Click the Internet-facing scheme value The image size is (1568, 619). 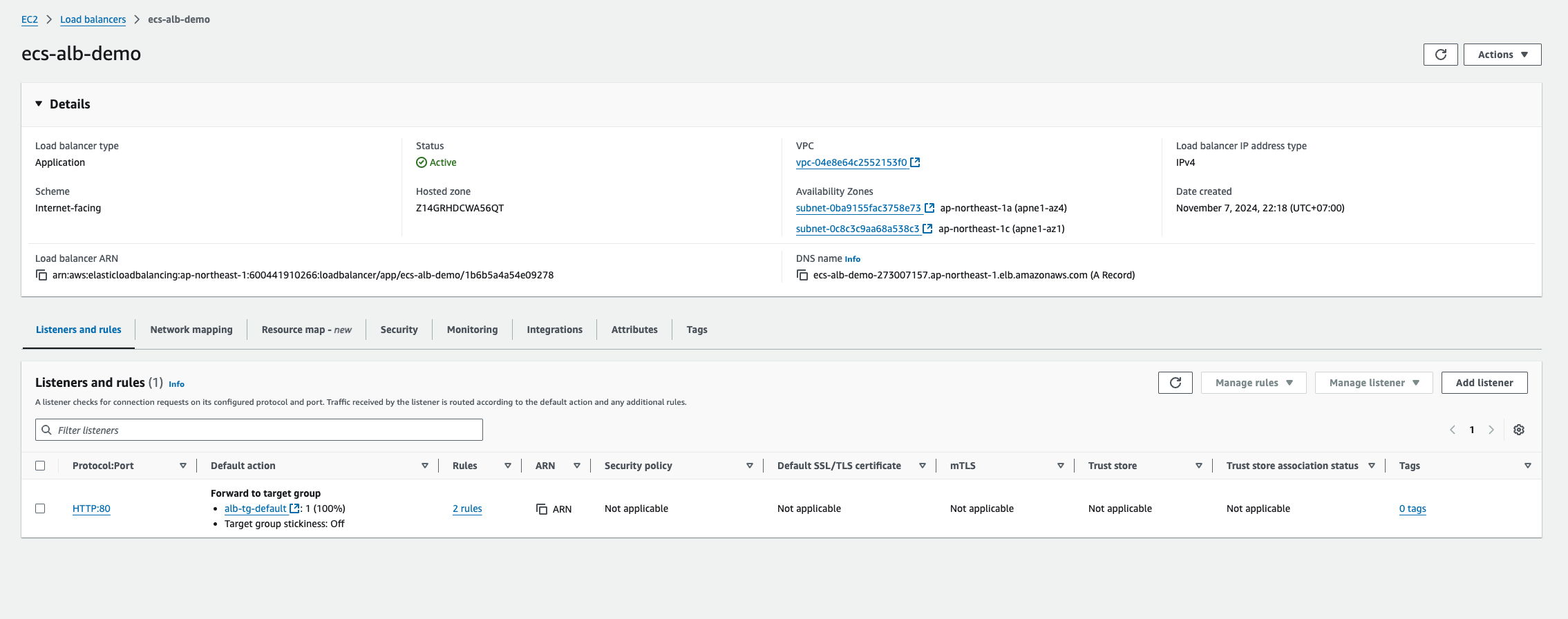click(68, 208)
